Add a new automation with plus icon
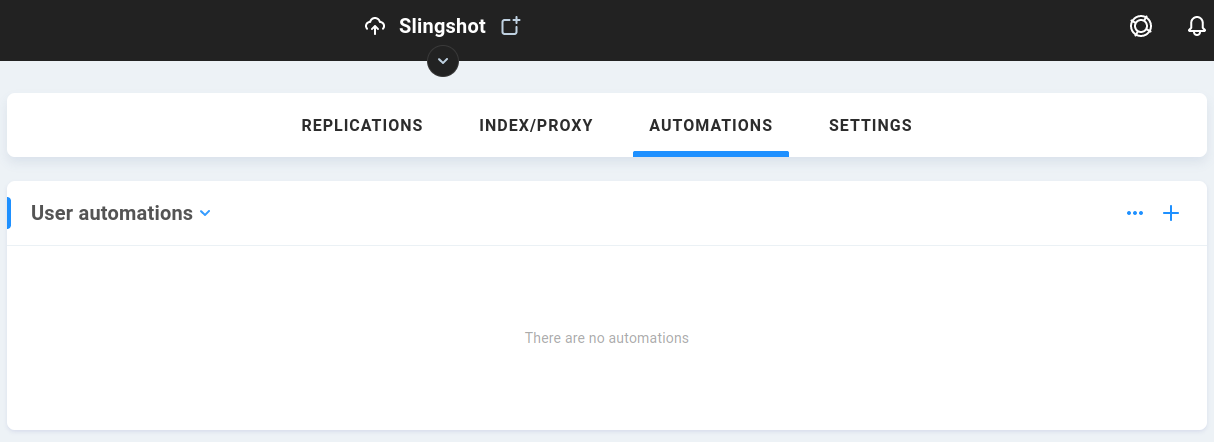 tap(1171, 213)
